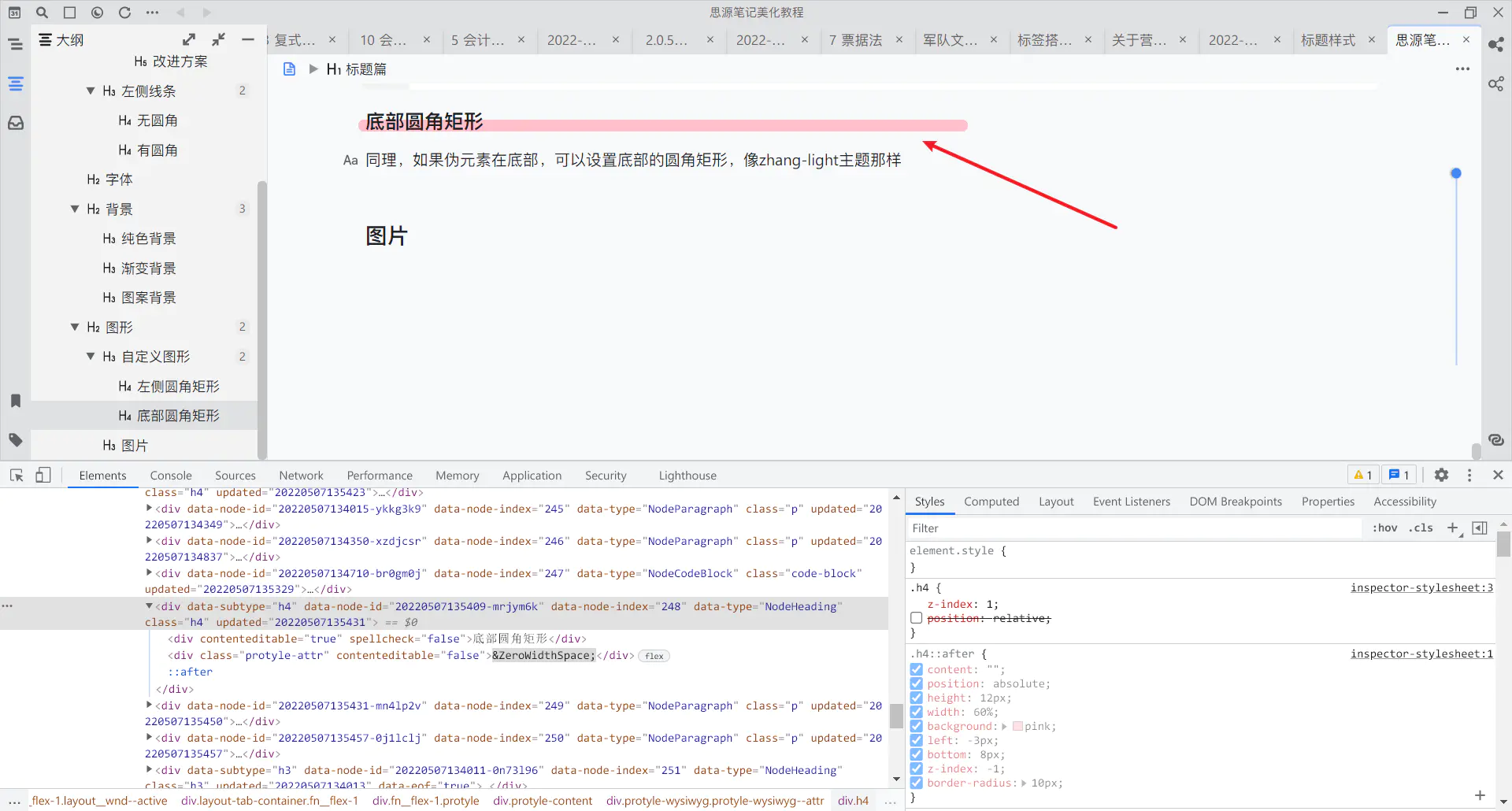Enable the struck-out position: relative checkbox
1512x811 pixels.
[x=917, y=618]
